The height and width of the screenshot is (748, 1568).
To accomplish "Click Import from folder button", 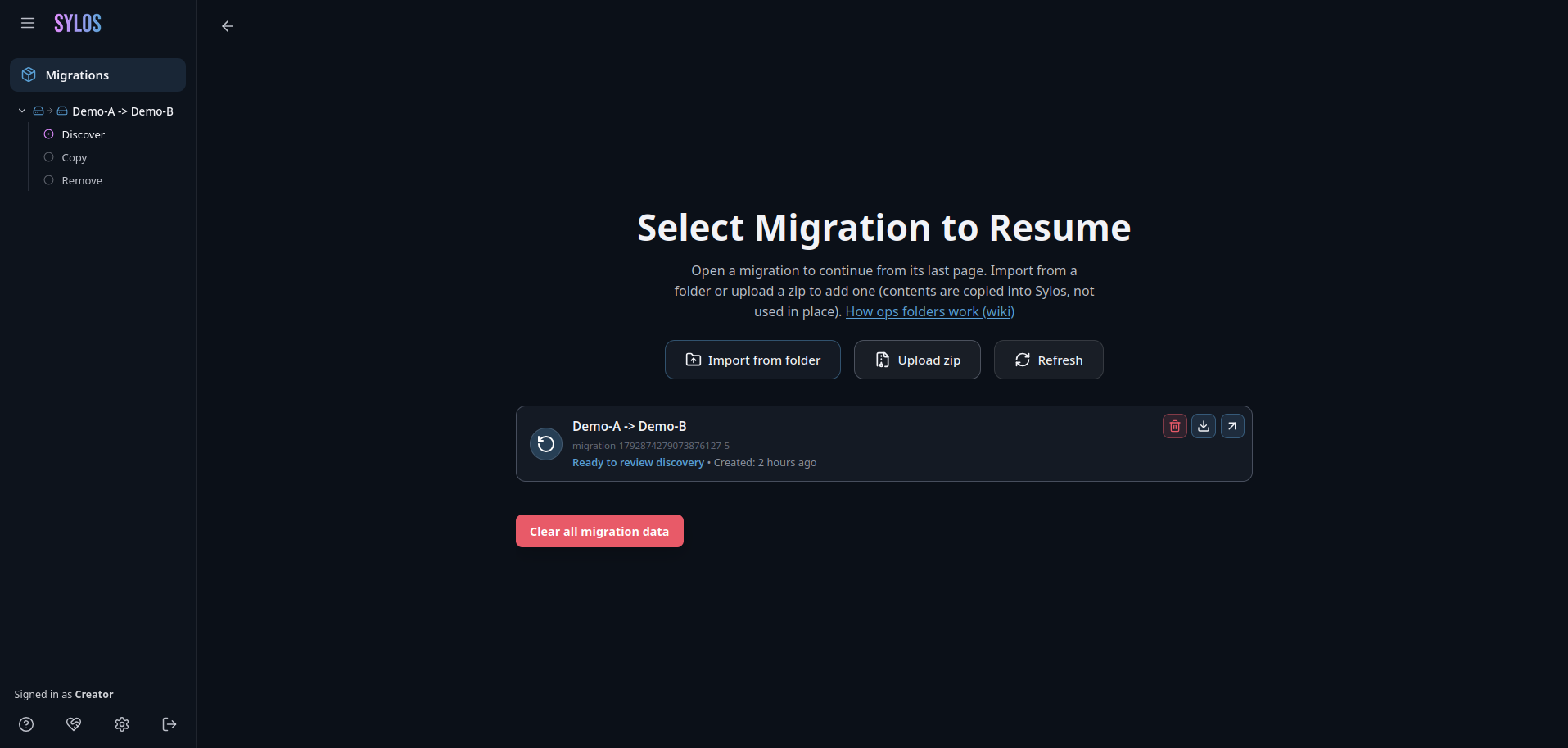I will [x=752, y=360].
